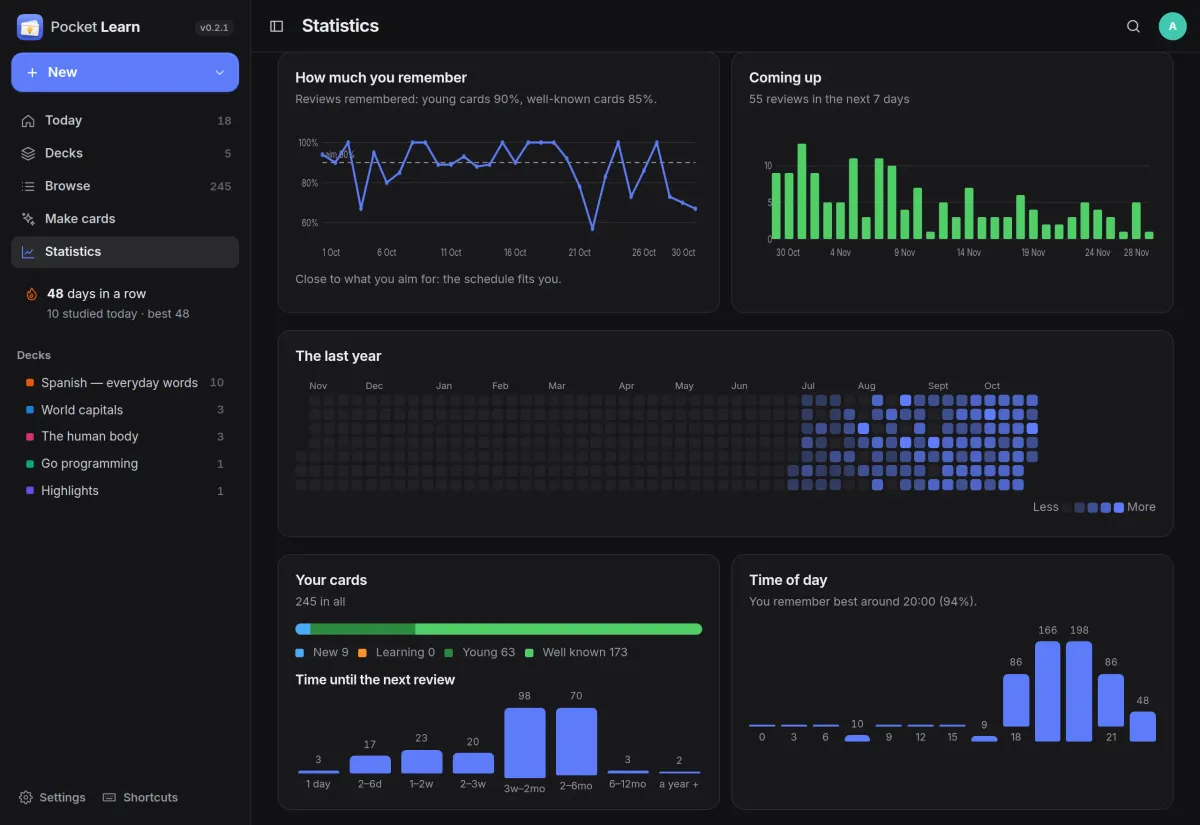Click the streak flame icon
1200x825 pixels.
pyautogui.click(x=31, y=294)
